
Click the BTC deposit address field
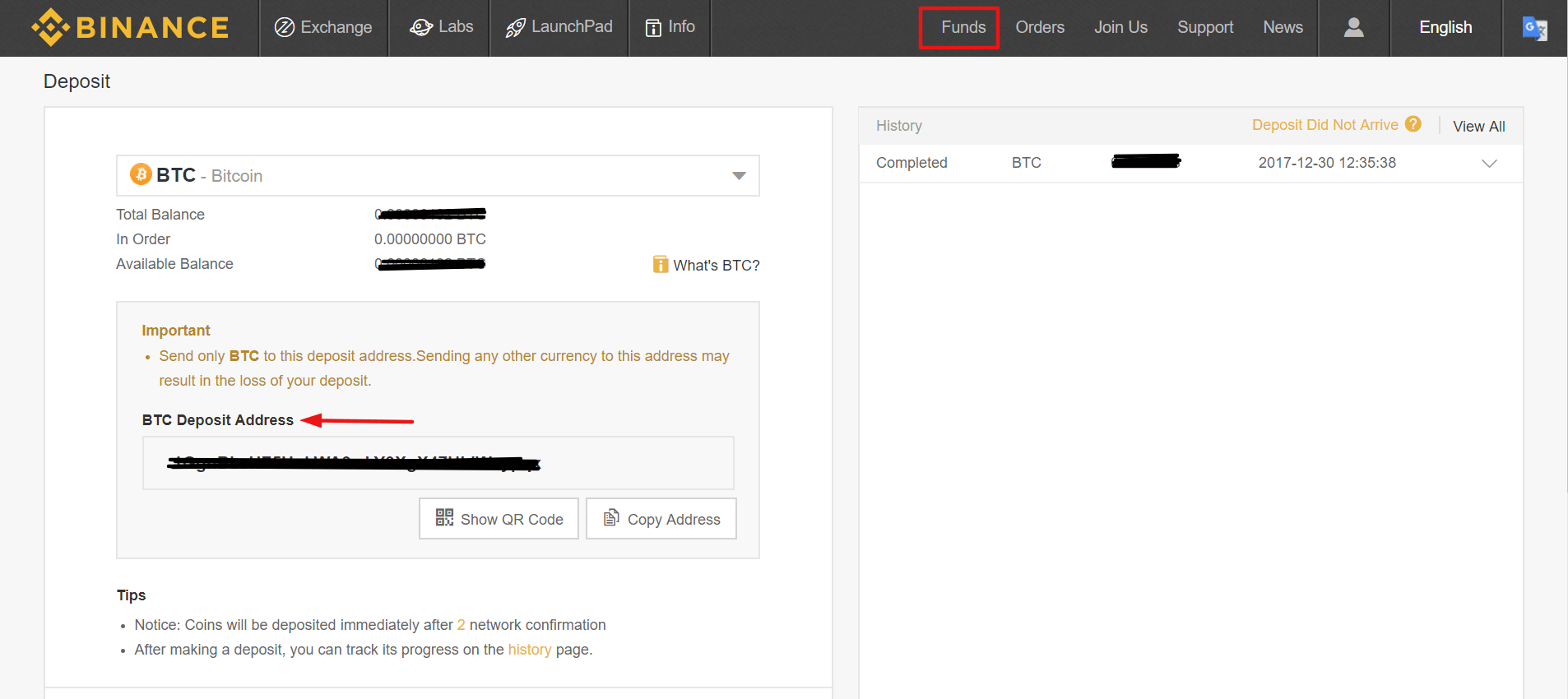tap(438, 463)
